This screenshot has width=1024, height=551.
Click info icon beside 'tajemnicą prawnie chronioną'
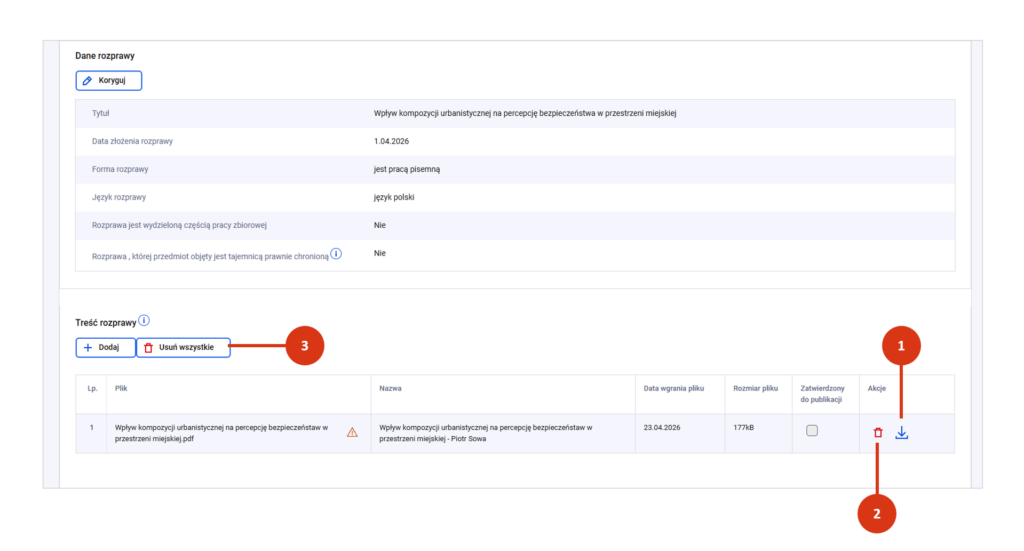pos(336,255)
